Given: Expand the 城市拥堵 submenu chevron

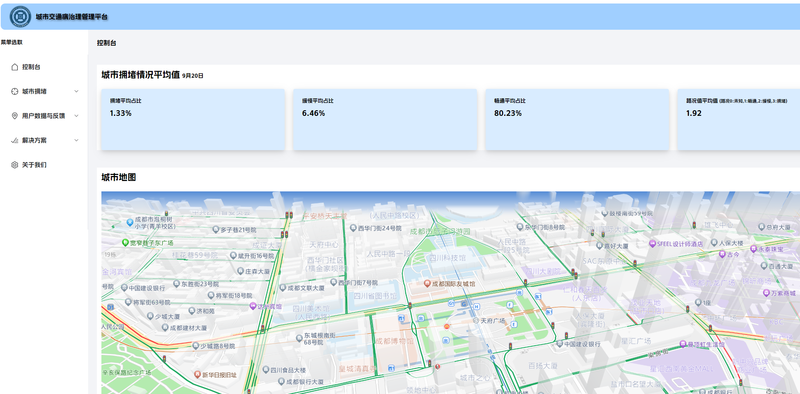Looking at the screenshot, I should click(x=77, y=91).
